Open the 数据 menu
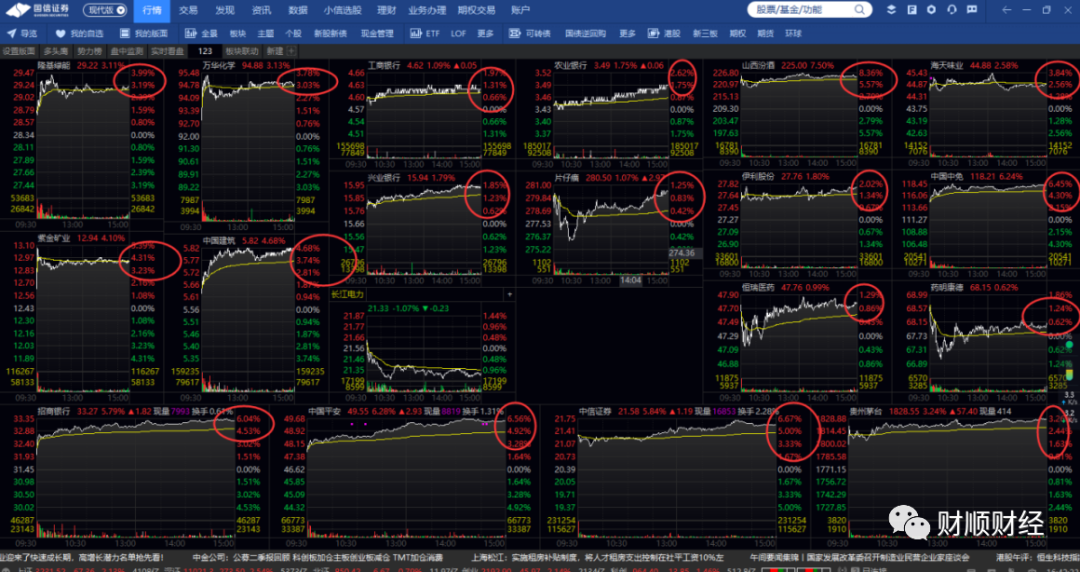Image resolution: width=1080 pixels, height=572 pixels. tap(298, 10)
